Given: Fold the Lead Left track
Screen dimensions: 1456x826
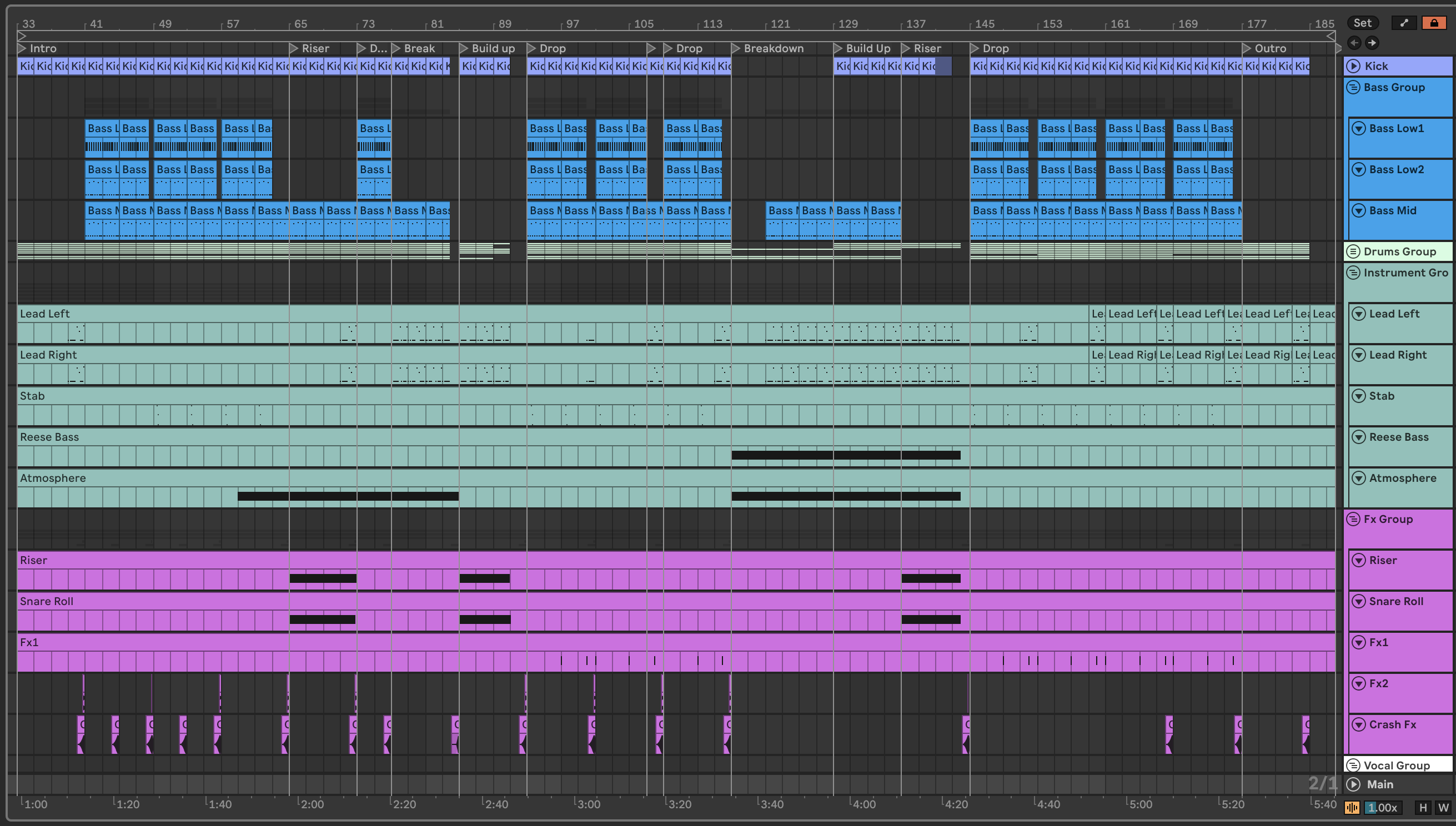Looking at the screenshot, I should [1359, 314].
